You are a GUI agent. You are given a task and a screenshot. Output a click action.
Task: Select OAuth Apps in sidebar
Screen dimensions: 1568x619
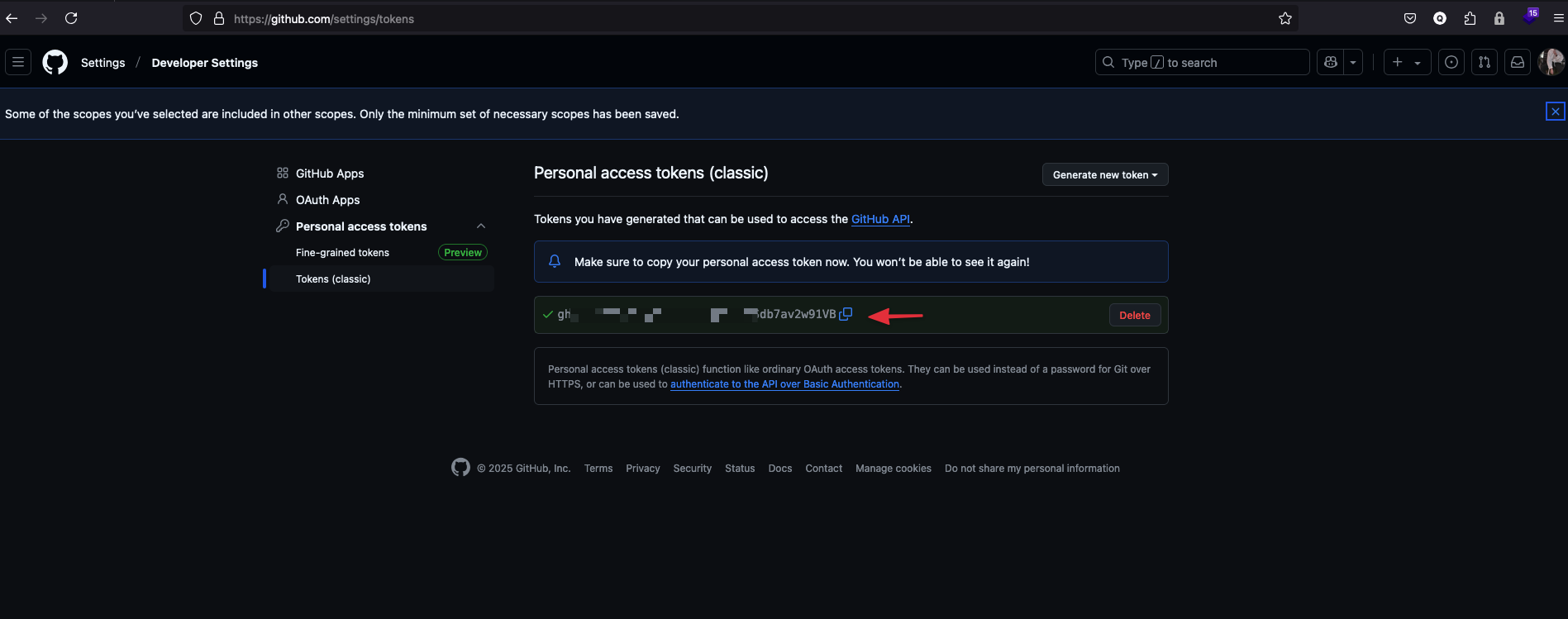(x=327, y=200)
